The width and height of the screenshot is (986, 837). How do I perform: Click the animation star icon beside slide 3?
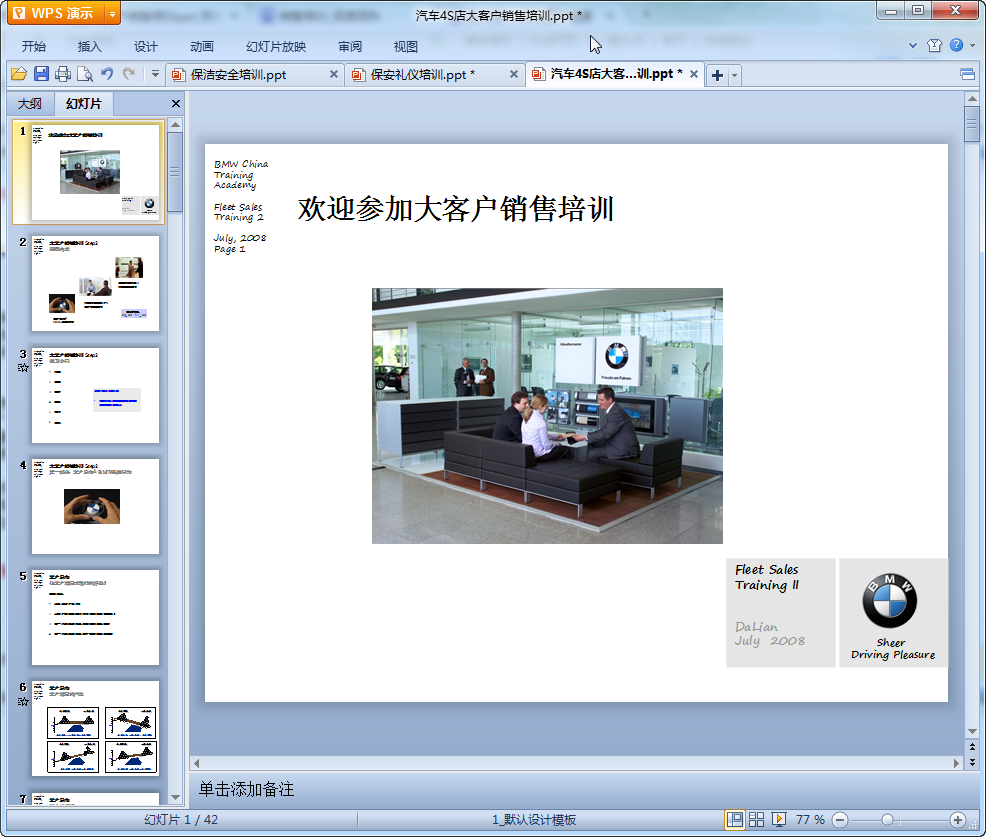tap(23, 368)
